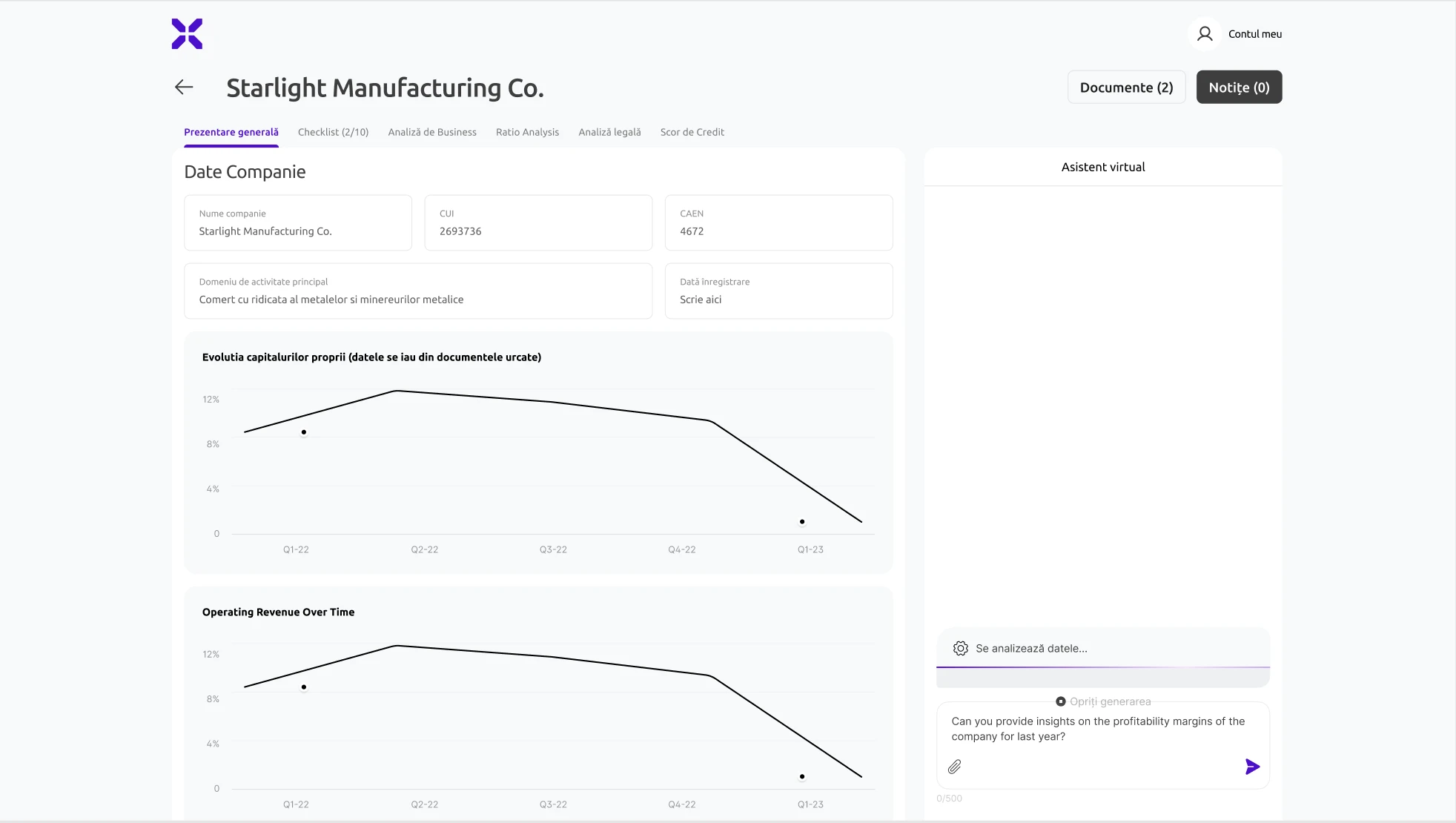Click the gear icon beside analysis status
The width and height of the screenshot is (1456, 823).
(x=961, y=648)
